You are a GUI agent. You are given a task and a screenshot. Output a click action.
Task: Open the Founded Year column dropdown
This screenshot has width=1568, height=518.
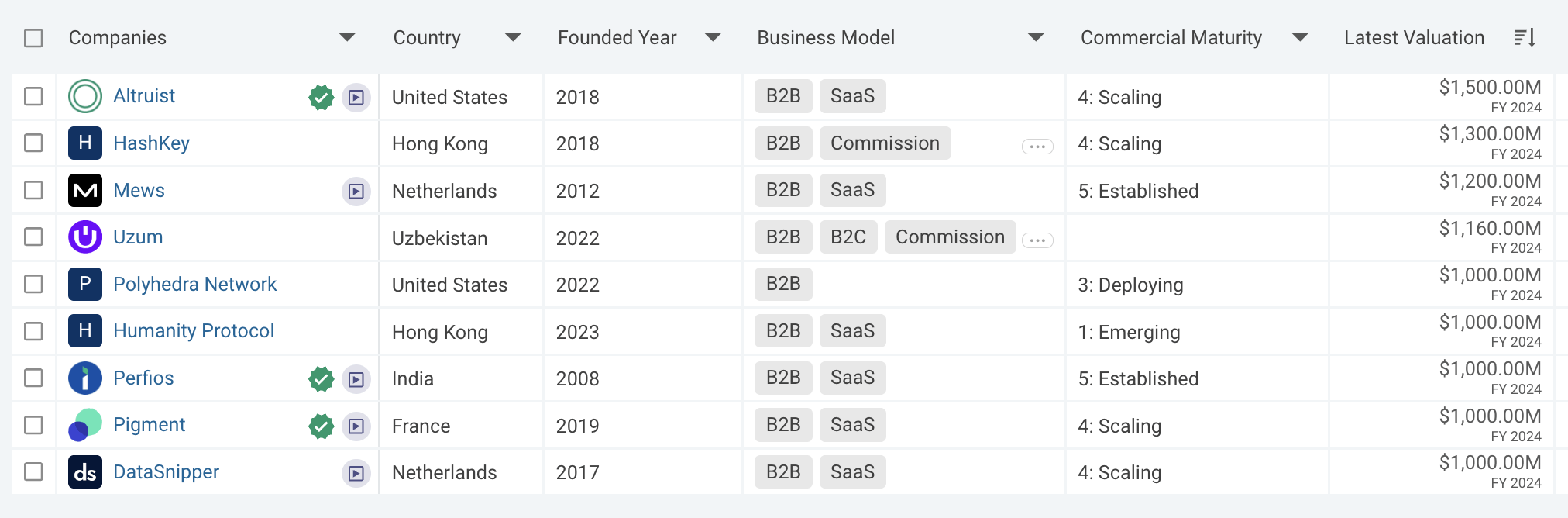tap(712, 36)
